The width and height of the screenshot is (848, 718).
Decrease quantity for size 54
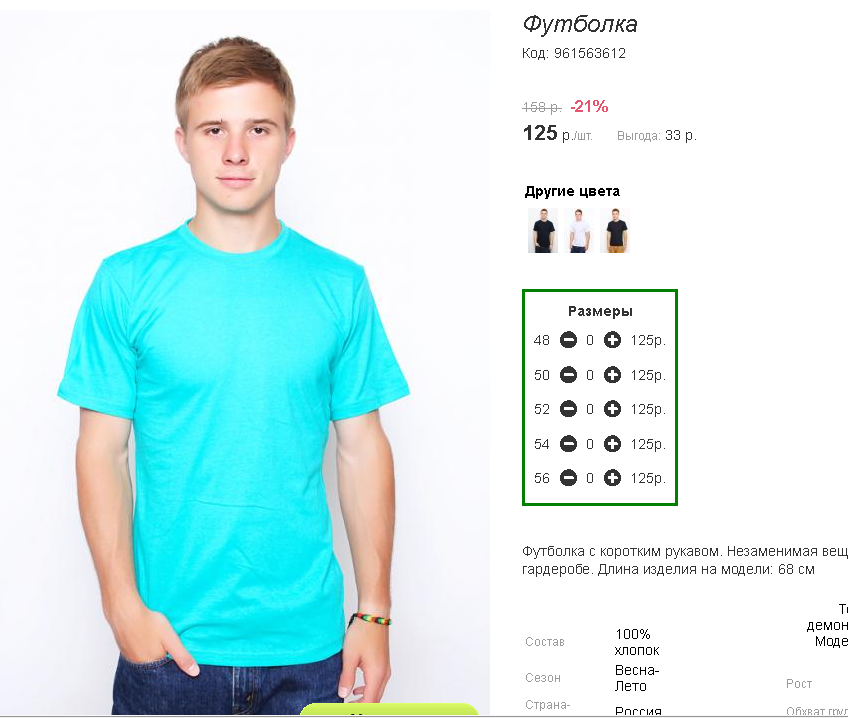point(568,444)
